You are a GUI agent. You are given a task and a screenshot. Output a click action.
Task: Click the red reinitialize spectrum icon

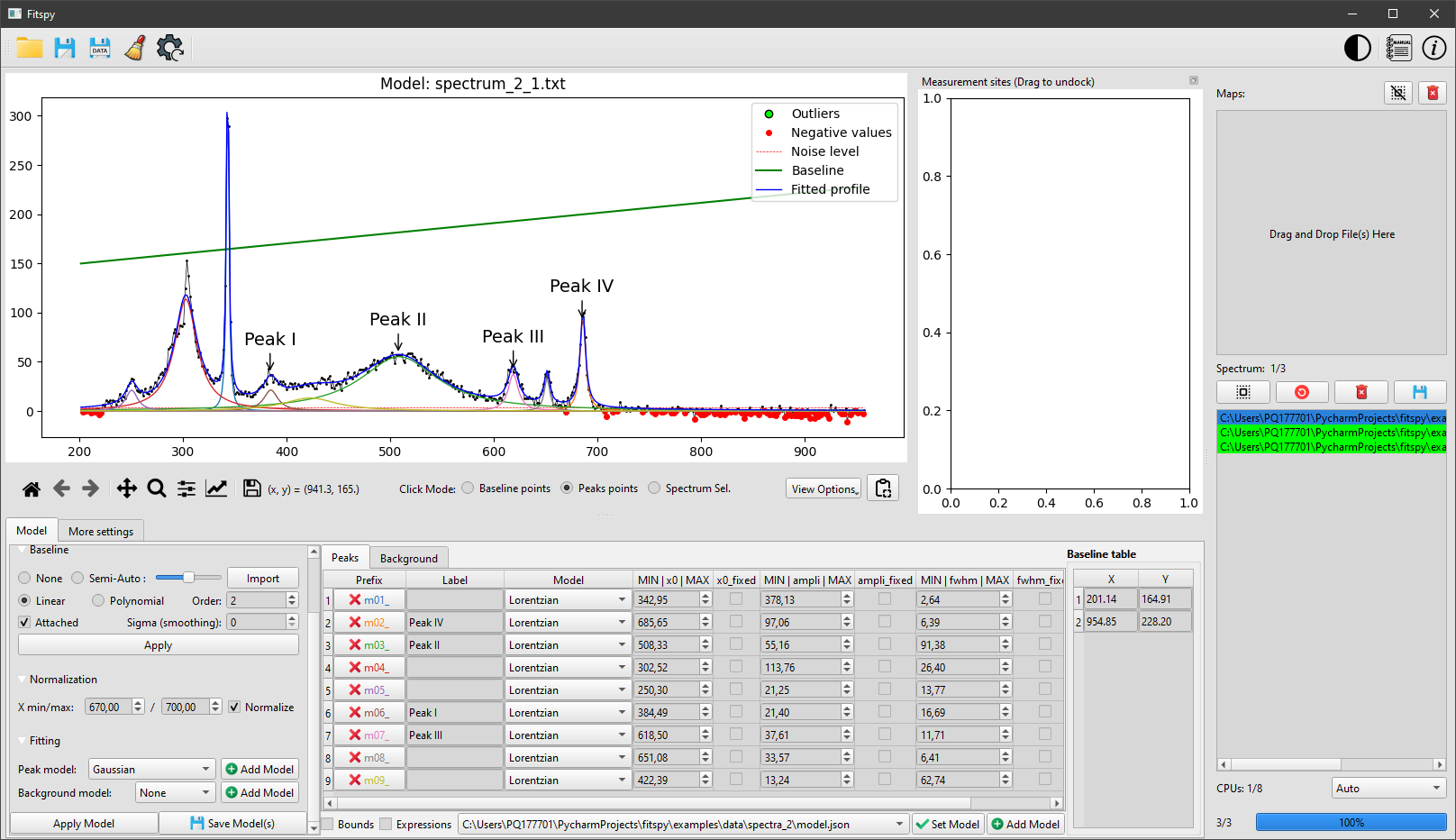(x=1302, y=392)
